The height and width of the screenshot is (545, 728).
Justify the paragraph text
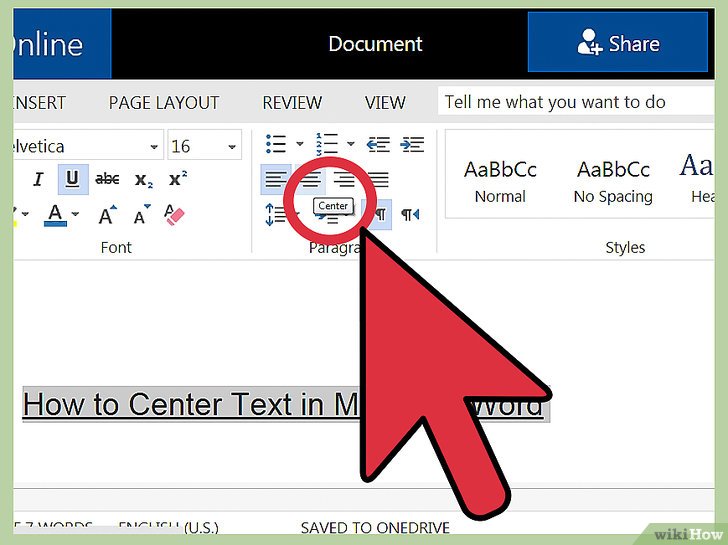[x=378, y=179]
